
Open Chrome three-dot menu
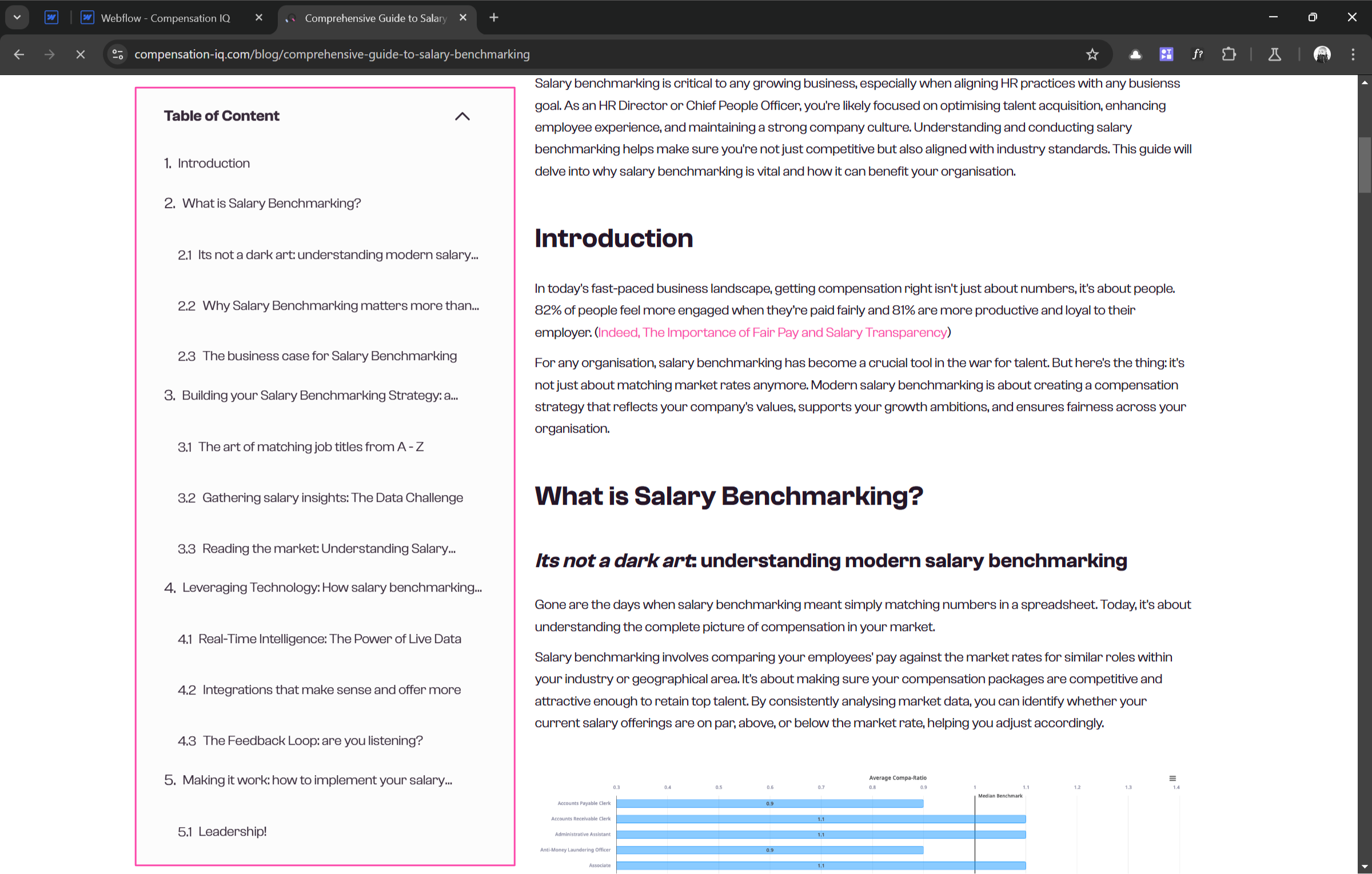[x=1353, y=54]
